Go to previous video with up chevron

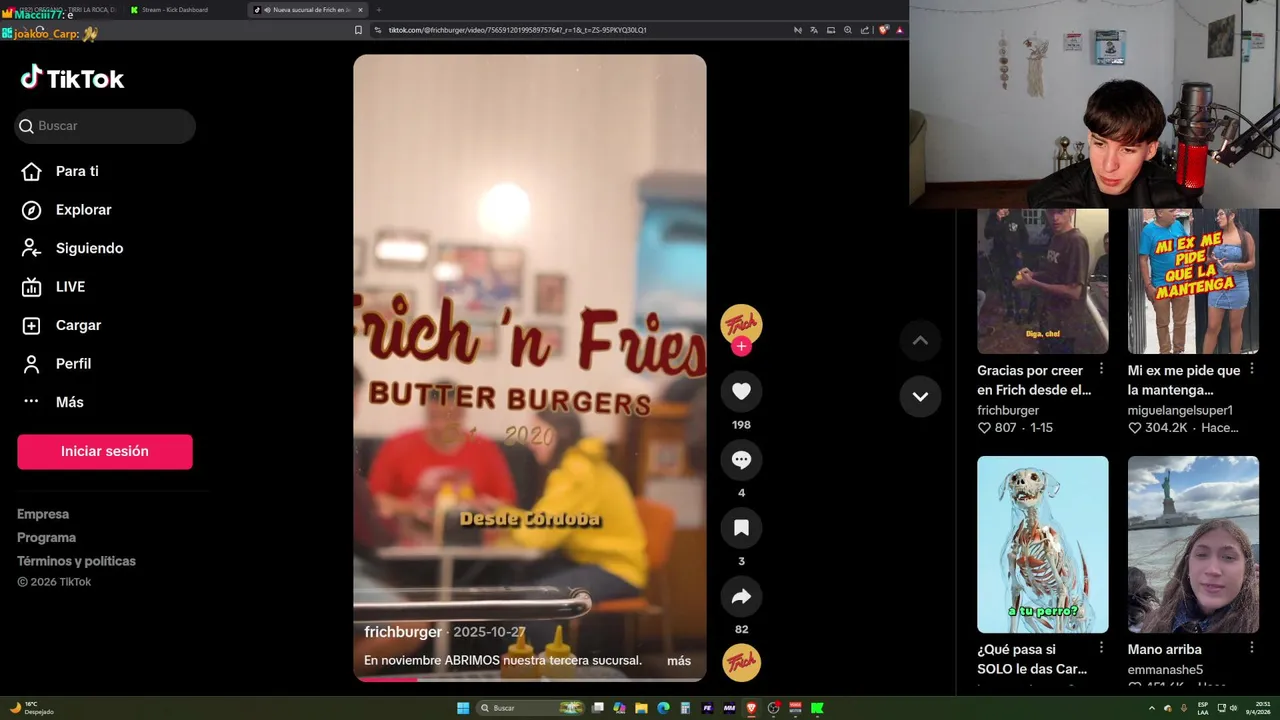tap(920, 341)
